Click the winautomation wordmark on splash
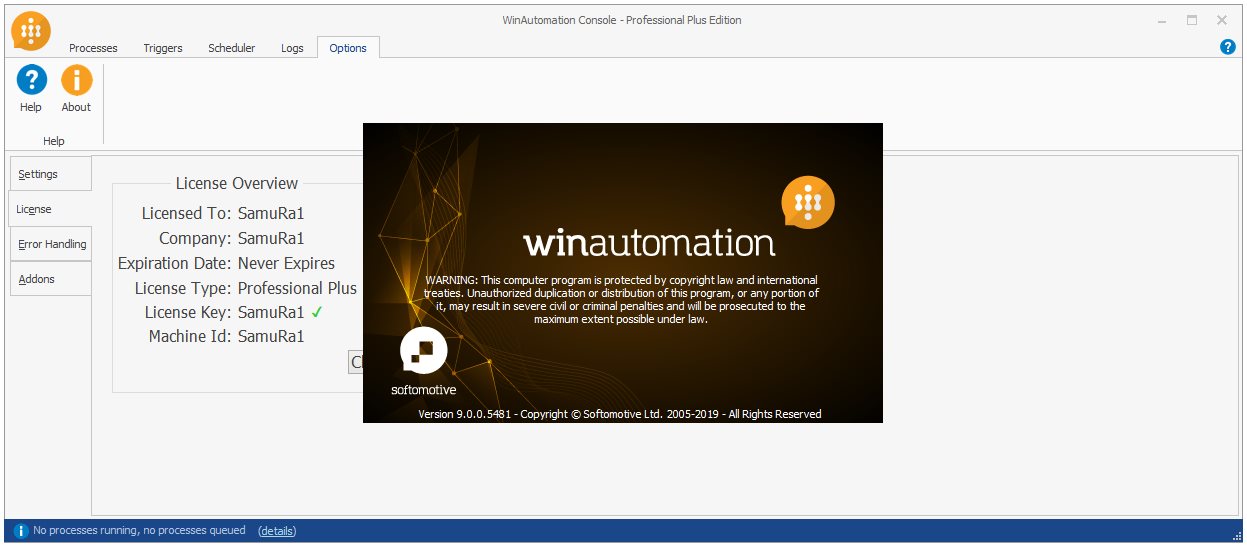Screen dimensions: 1247x547 click(649, 243)
